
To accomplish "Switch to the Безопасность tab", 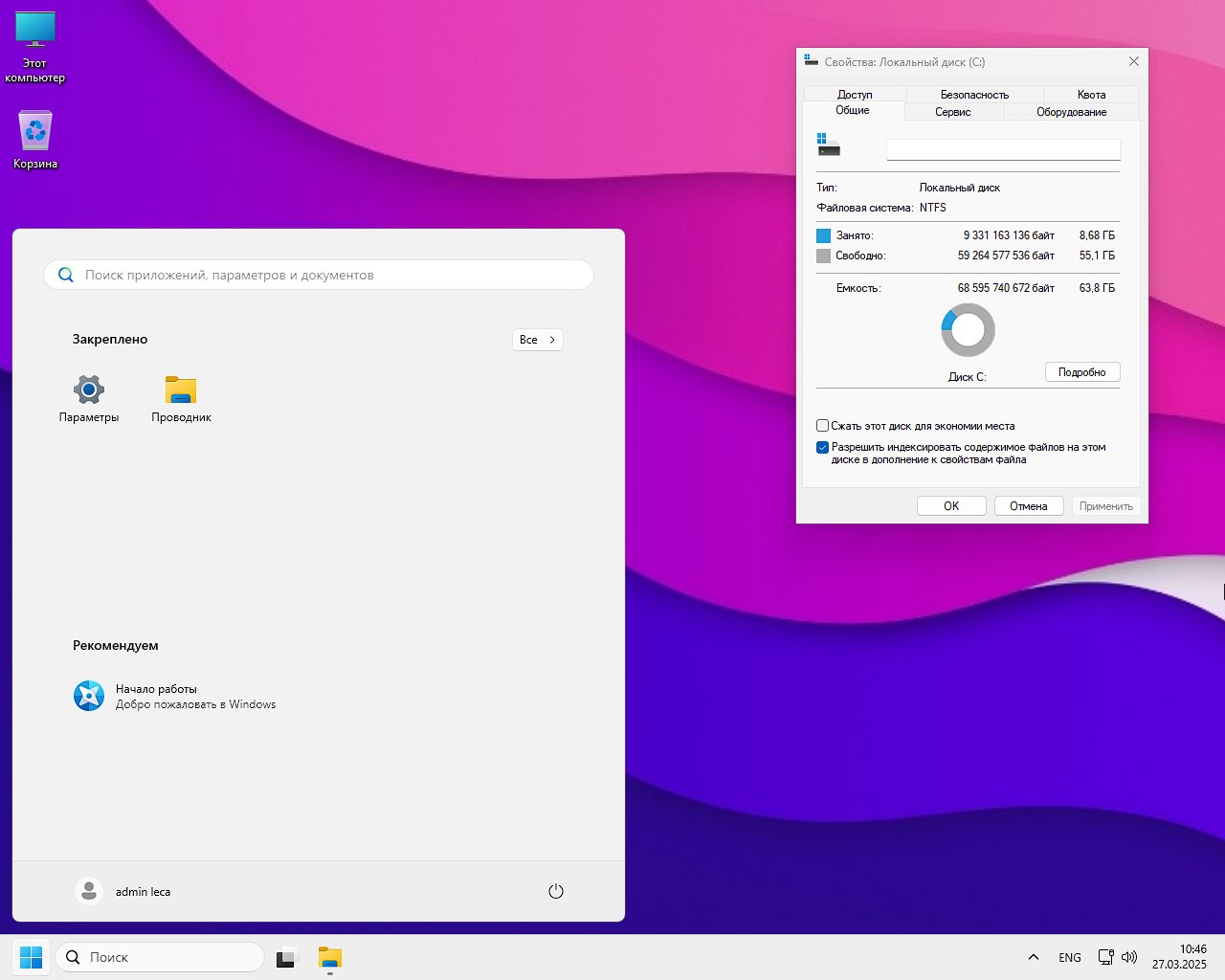I will pos(974,95).
